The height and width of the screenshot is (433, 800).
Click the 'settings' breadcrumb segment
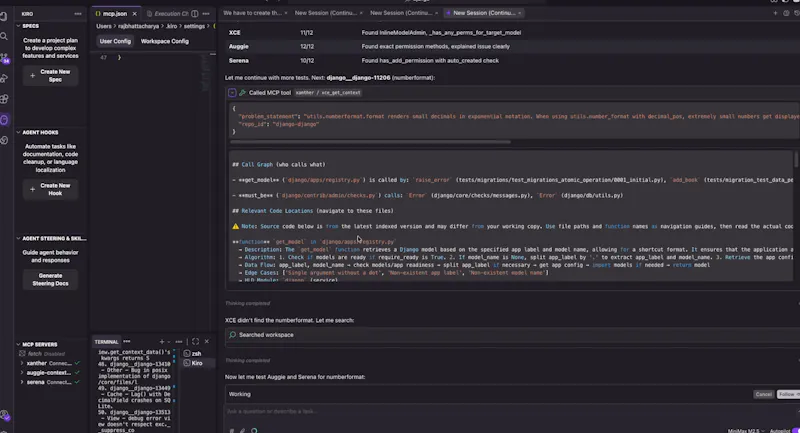click(194, 27)
